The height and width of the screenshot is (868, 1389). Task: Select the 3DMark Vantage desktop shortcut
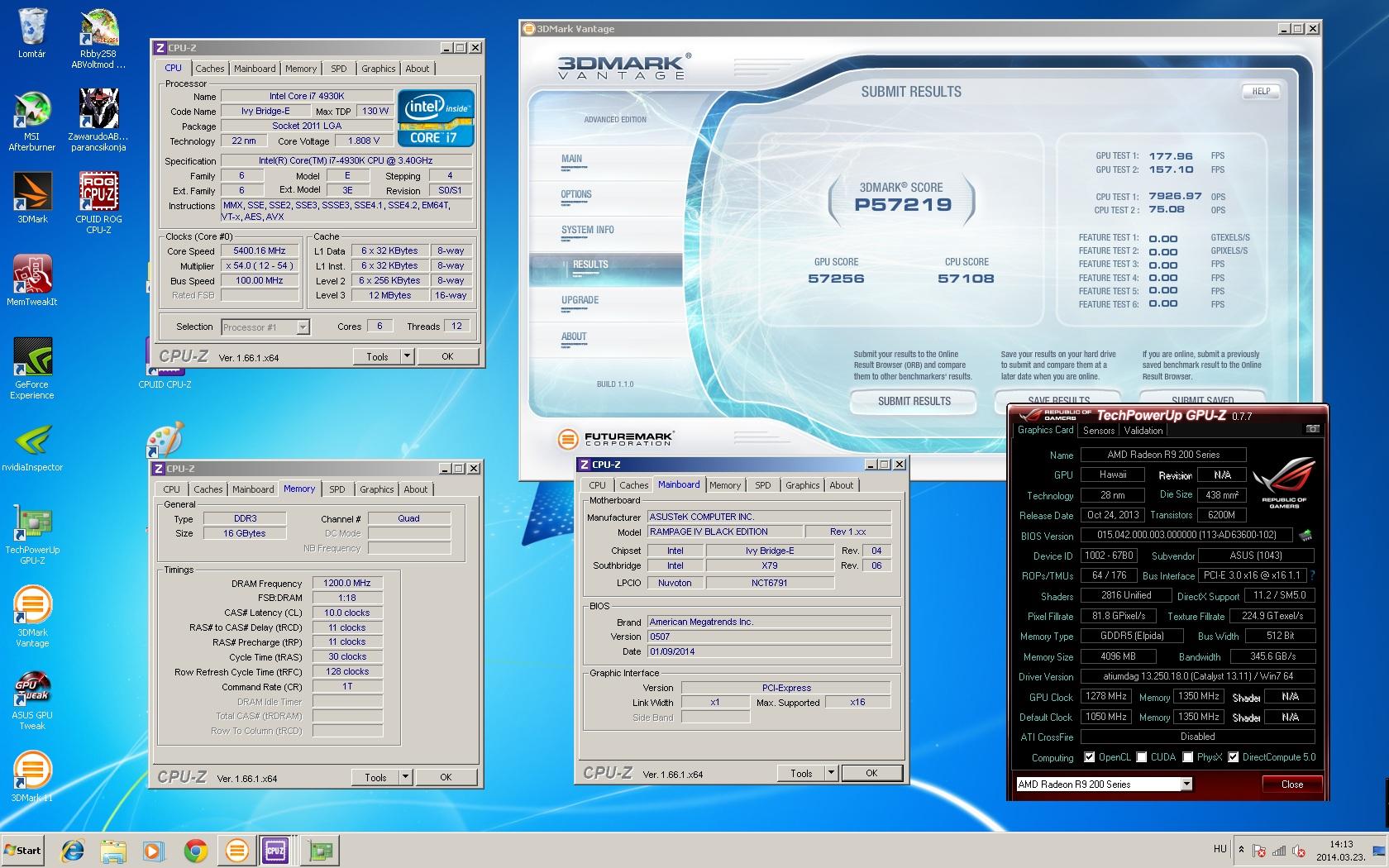pyautogui.click(x=32, y=617)
